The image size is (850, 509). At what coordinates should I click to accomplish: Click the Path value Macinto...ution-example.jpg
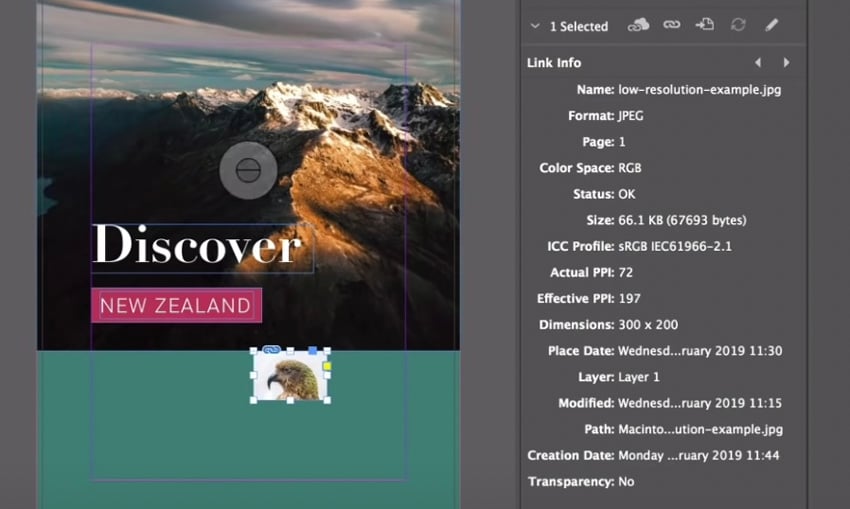tap(700, 429)
